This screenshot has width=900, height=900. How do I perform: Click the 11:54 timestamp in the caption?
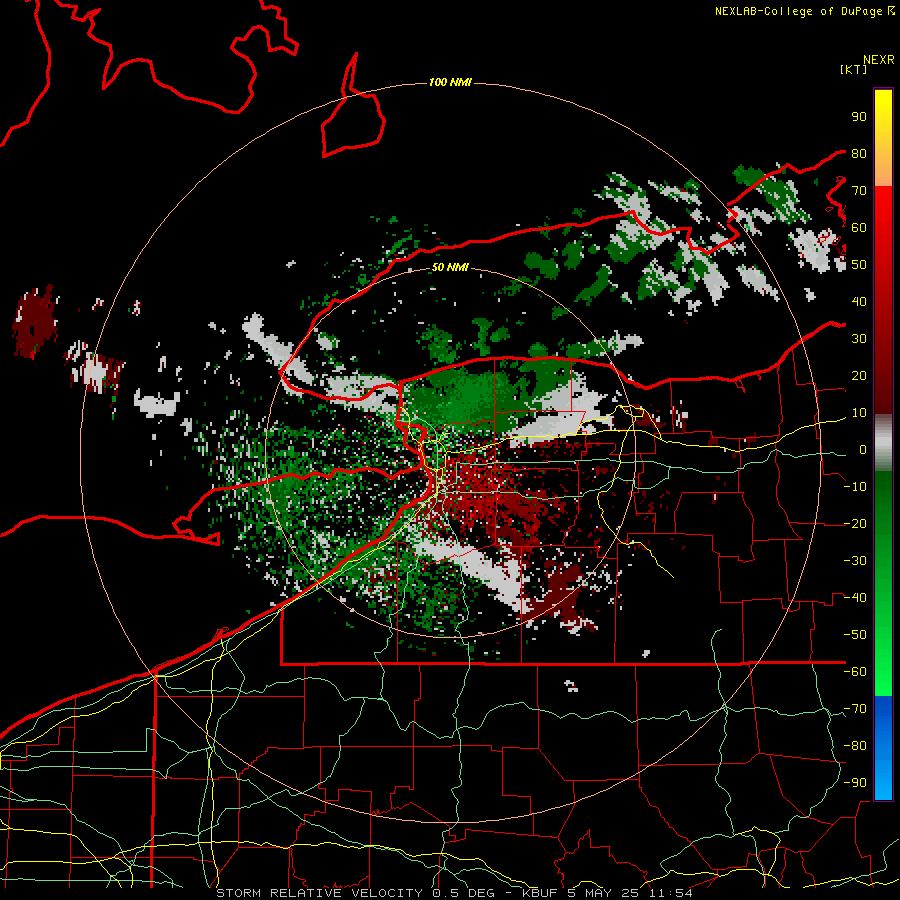670,893
